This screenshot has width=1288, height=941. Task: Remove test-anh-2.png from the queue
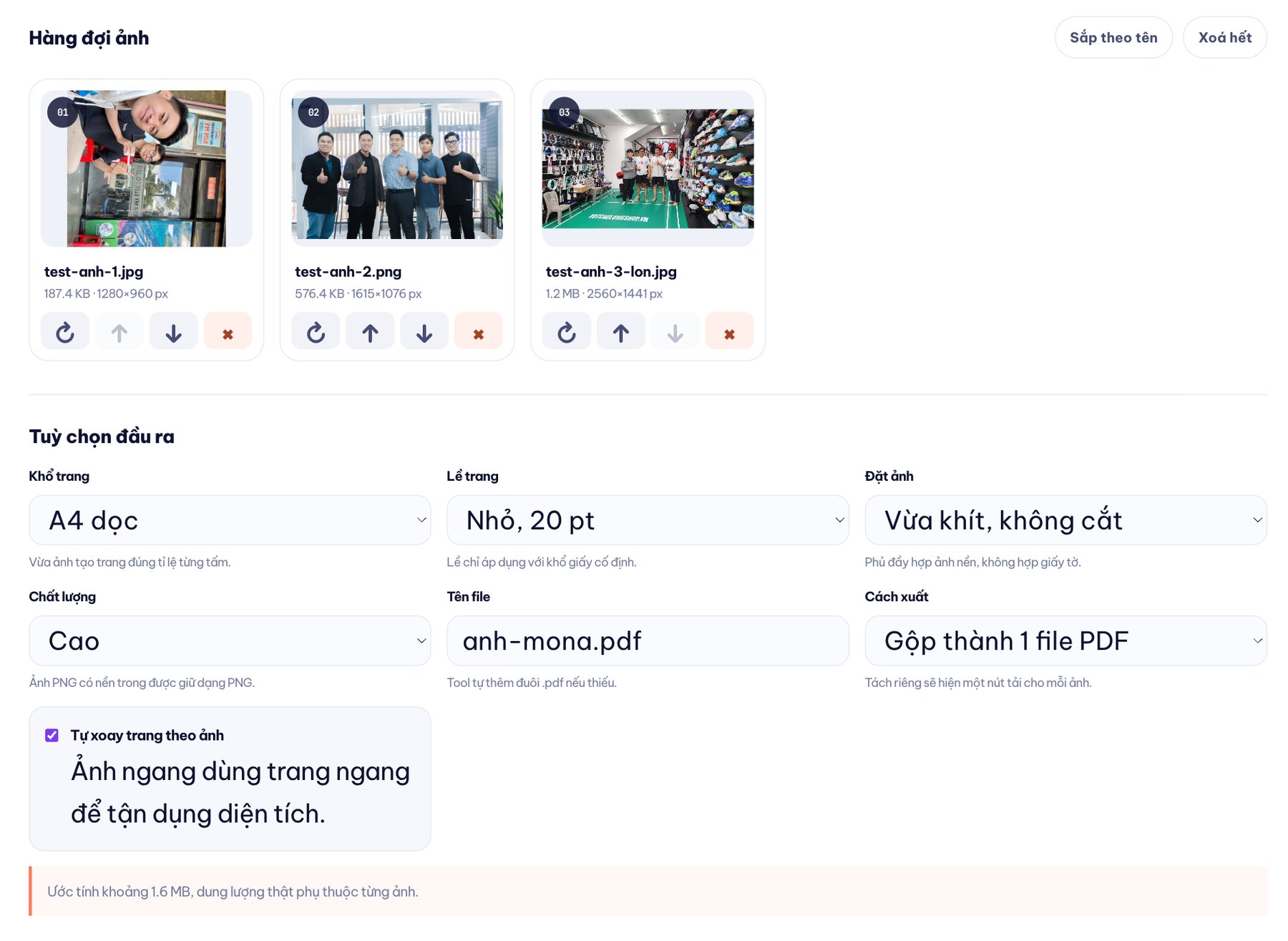pos(479,331)
